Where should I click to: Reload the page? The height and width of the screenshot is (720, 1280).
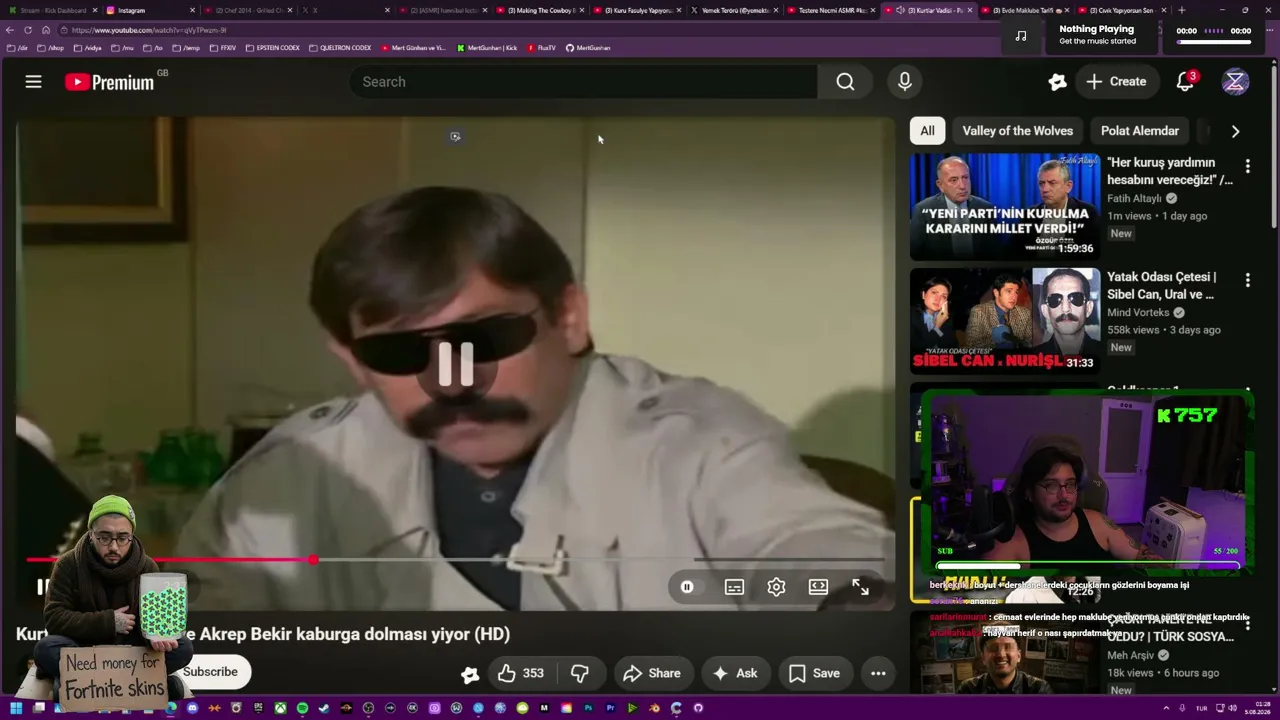click(x=28, y=30)
